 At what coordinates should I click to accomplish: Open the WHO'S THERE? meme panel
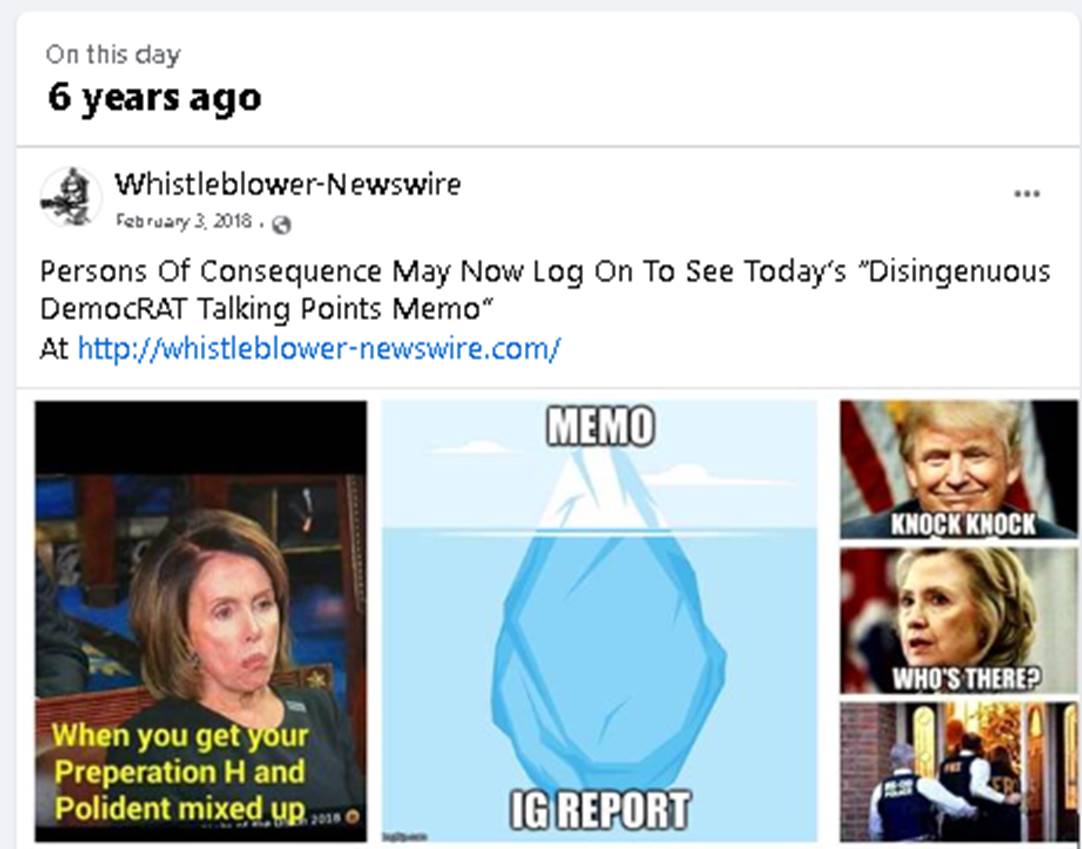[x=959, y=621]
